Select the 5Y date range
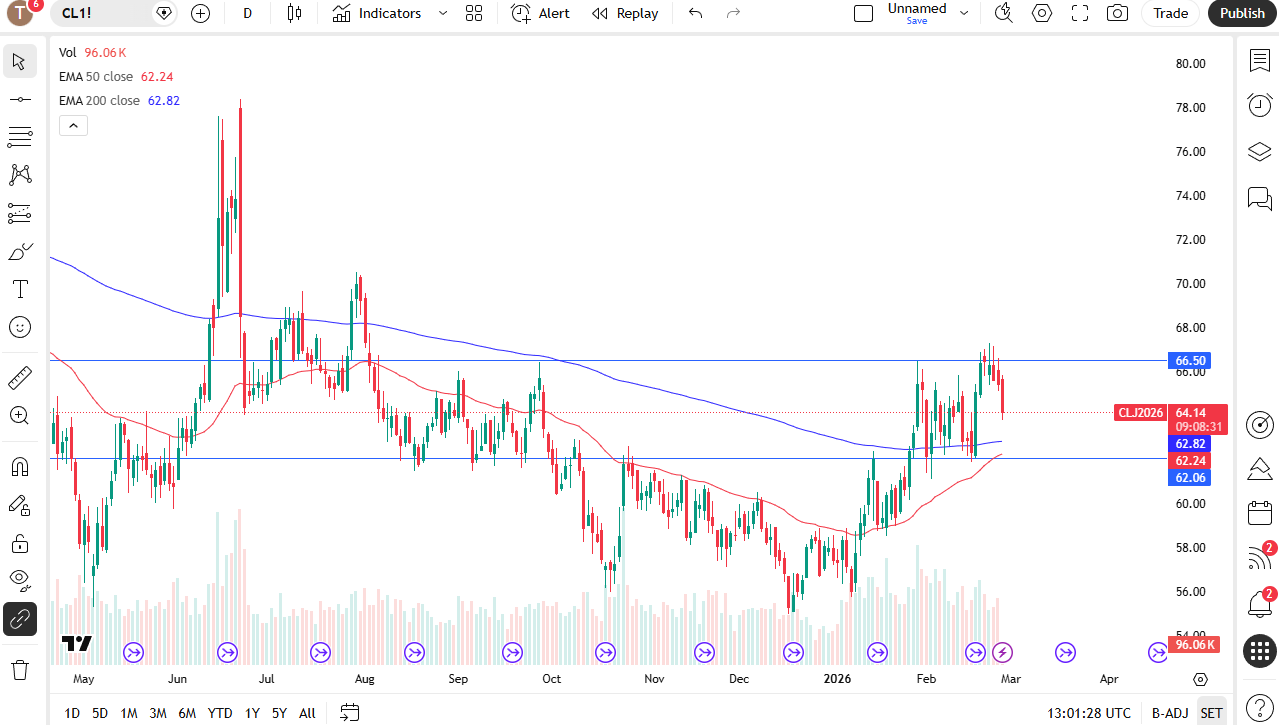Image resolution: width=1279 pixels, height=725 pixels. click(279, 713)
